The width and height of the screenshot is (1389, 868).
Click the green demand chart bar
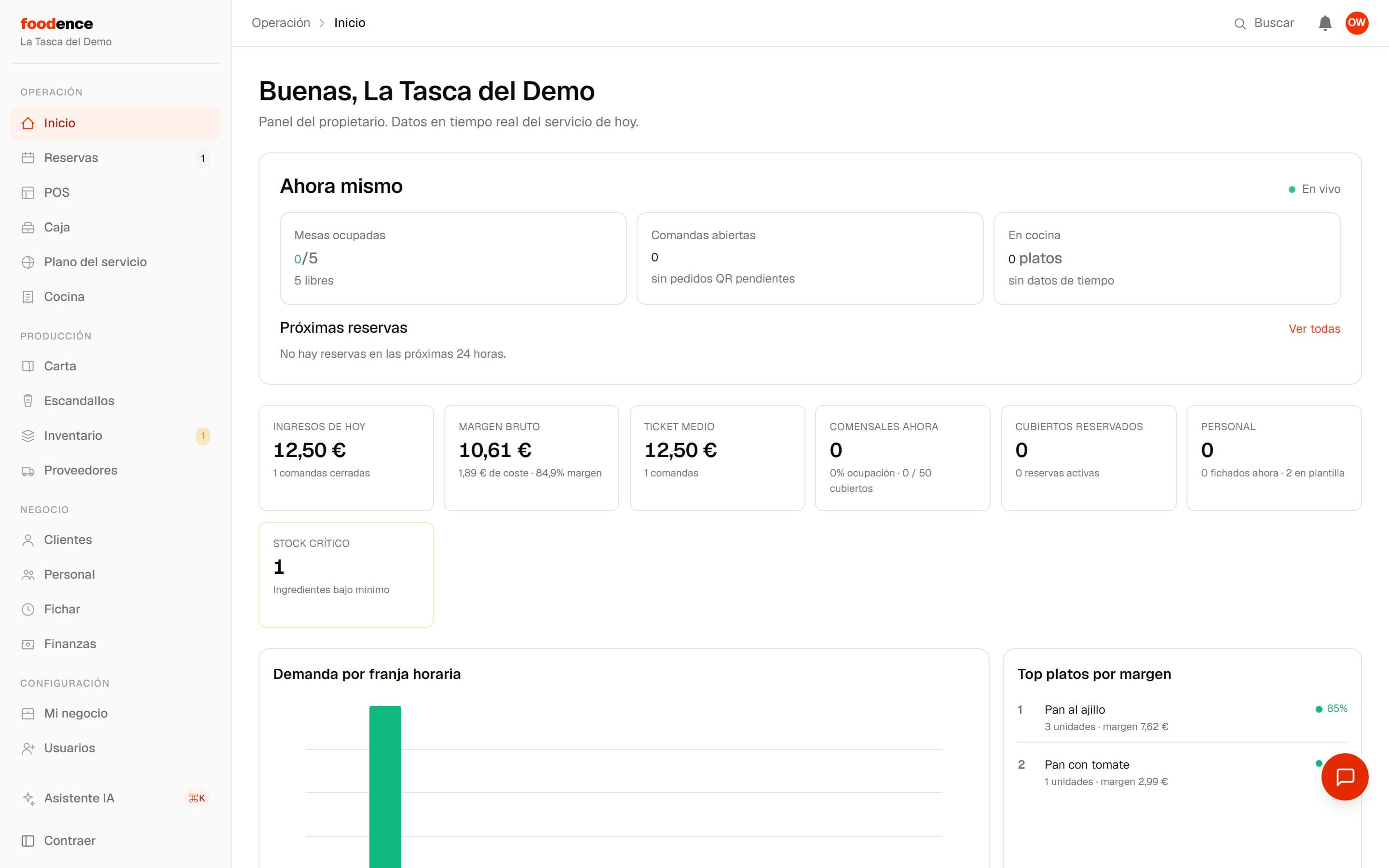[385, 787]
